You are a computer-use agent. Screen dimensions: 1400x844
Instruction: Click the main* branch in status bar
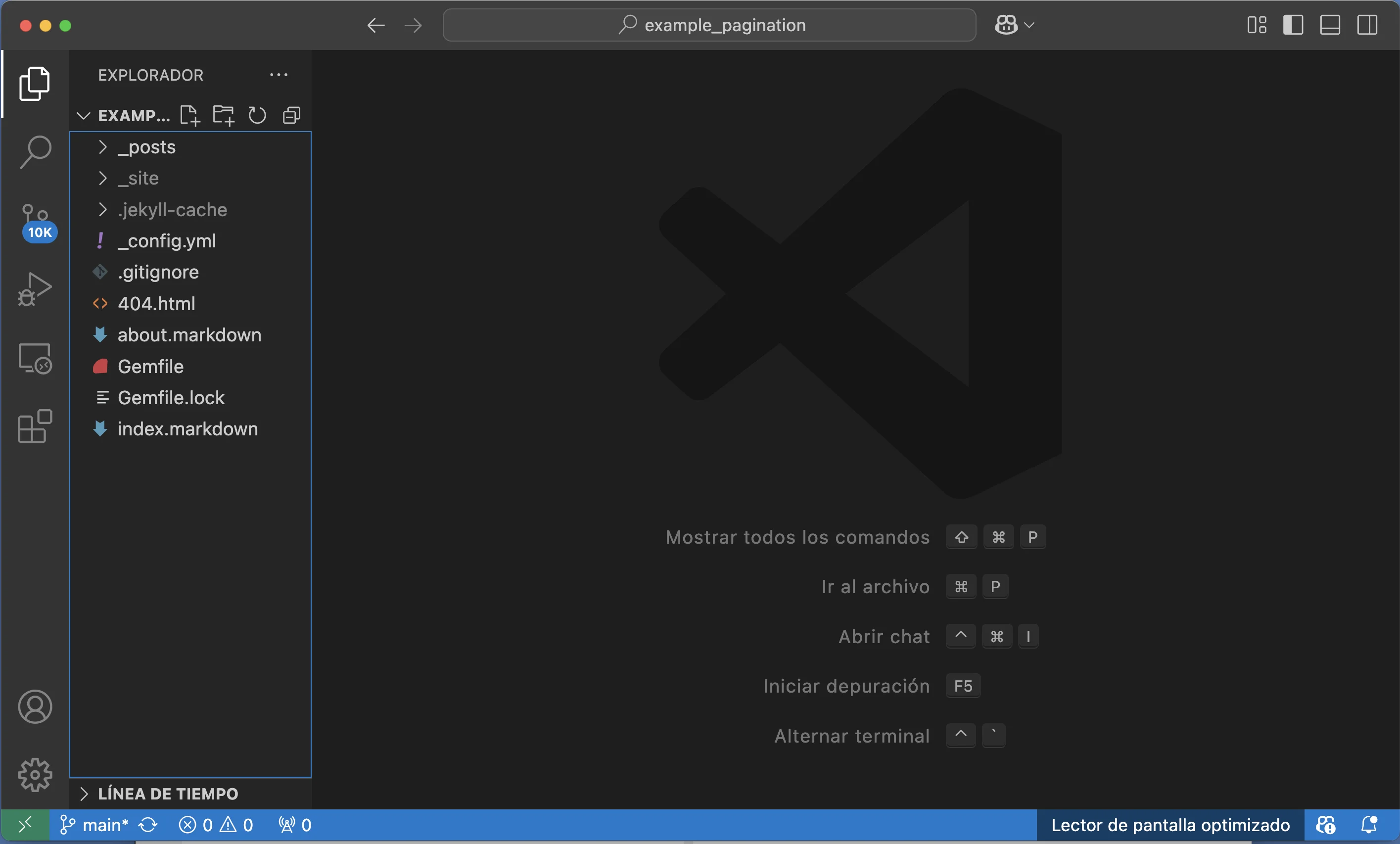pos(94,825)
